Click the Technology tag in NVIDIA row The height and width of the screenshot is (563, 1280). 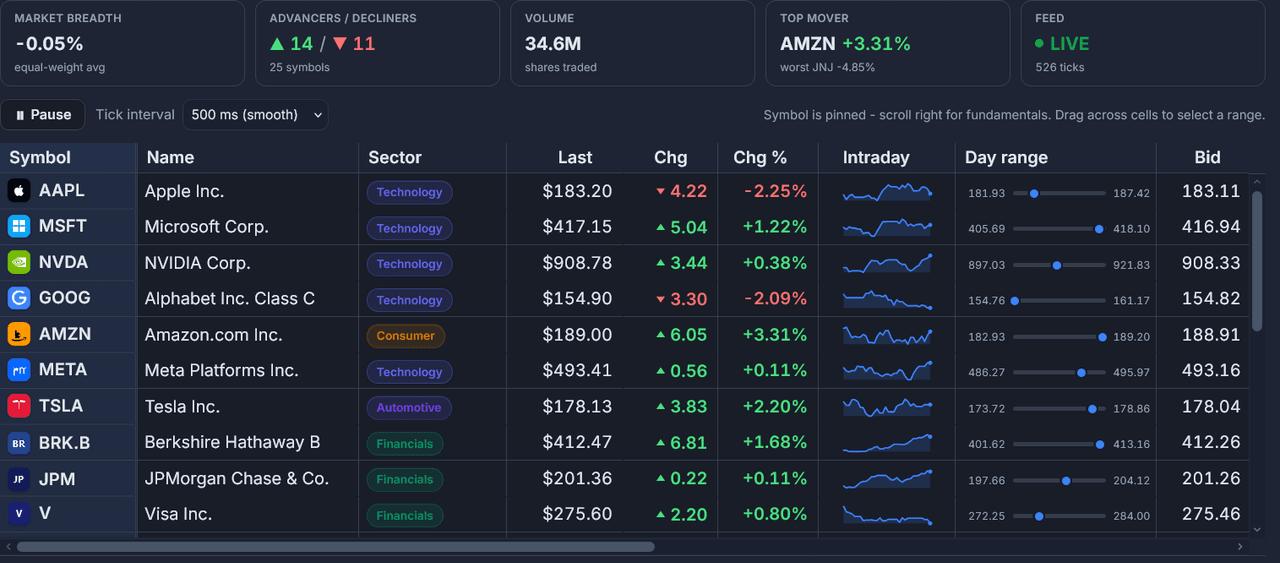(409, 264)
